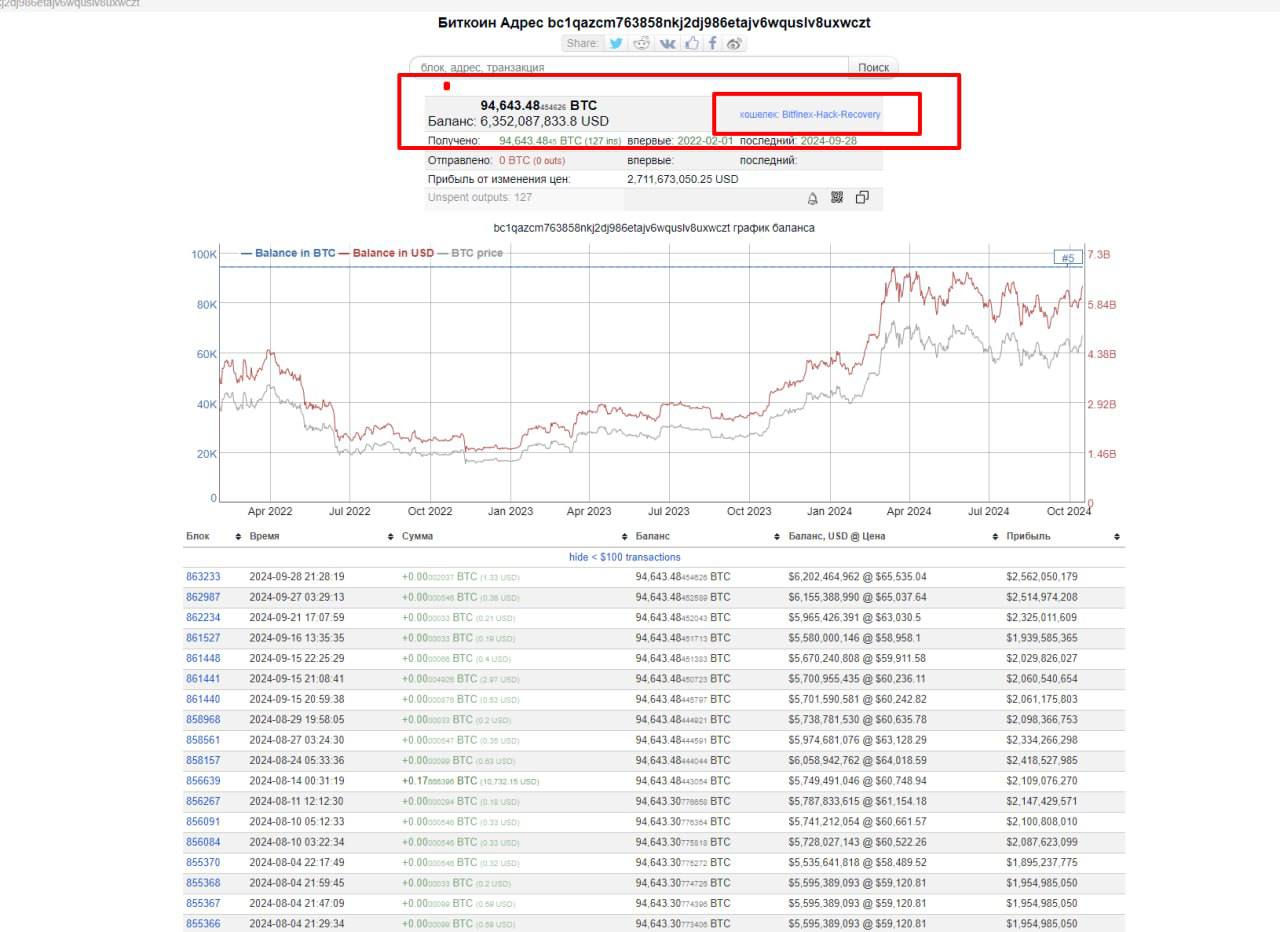Click the 0 outs sent count

(549, 160)
